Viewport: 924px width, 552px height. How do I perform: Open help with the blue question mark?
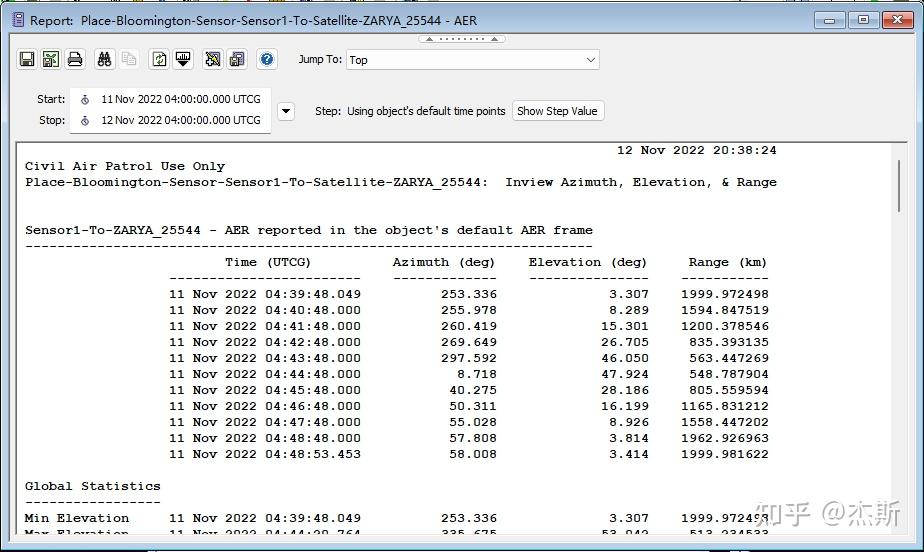267,59
